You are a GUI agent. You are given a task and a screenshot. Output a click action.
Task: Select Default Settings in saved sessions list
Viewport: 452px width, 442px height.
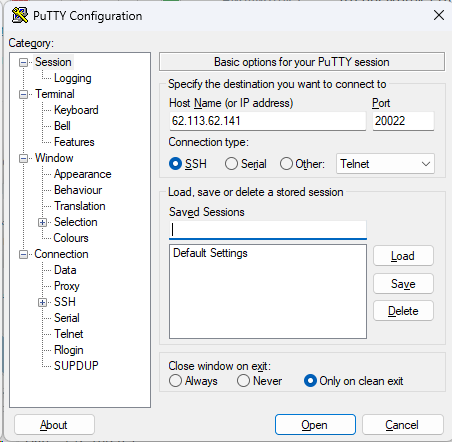point(210,253)
